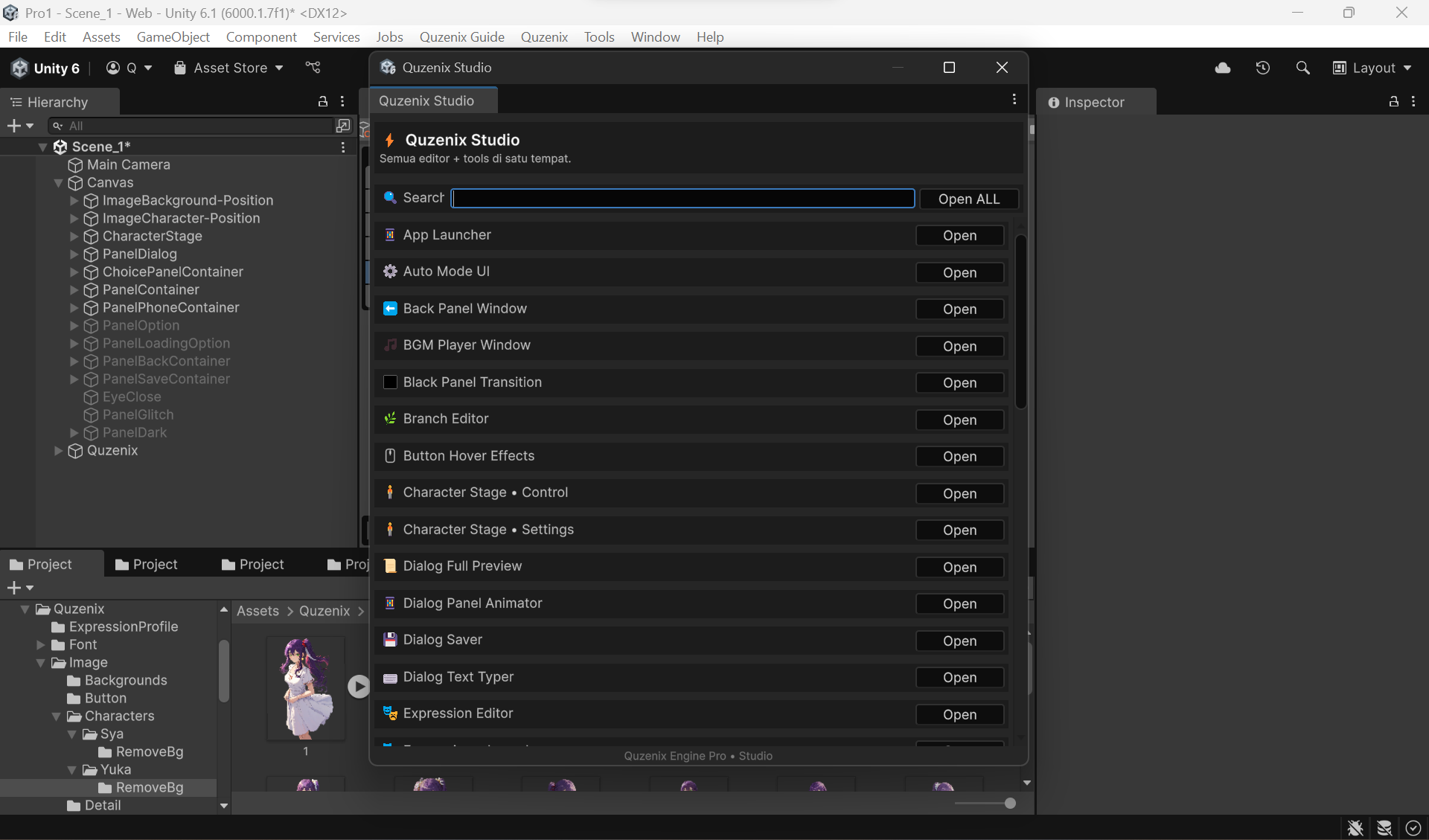
Task: Click the global search magnifier icon
Action: point(1303,68)
